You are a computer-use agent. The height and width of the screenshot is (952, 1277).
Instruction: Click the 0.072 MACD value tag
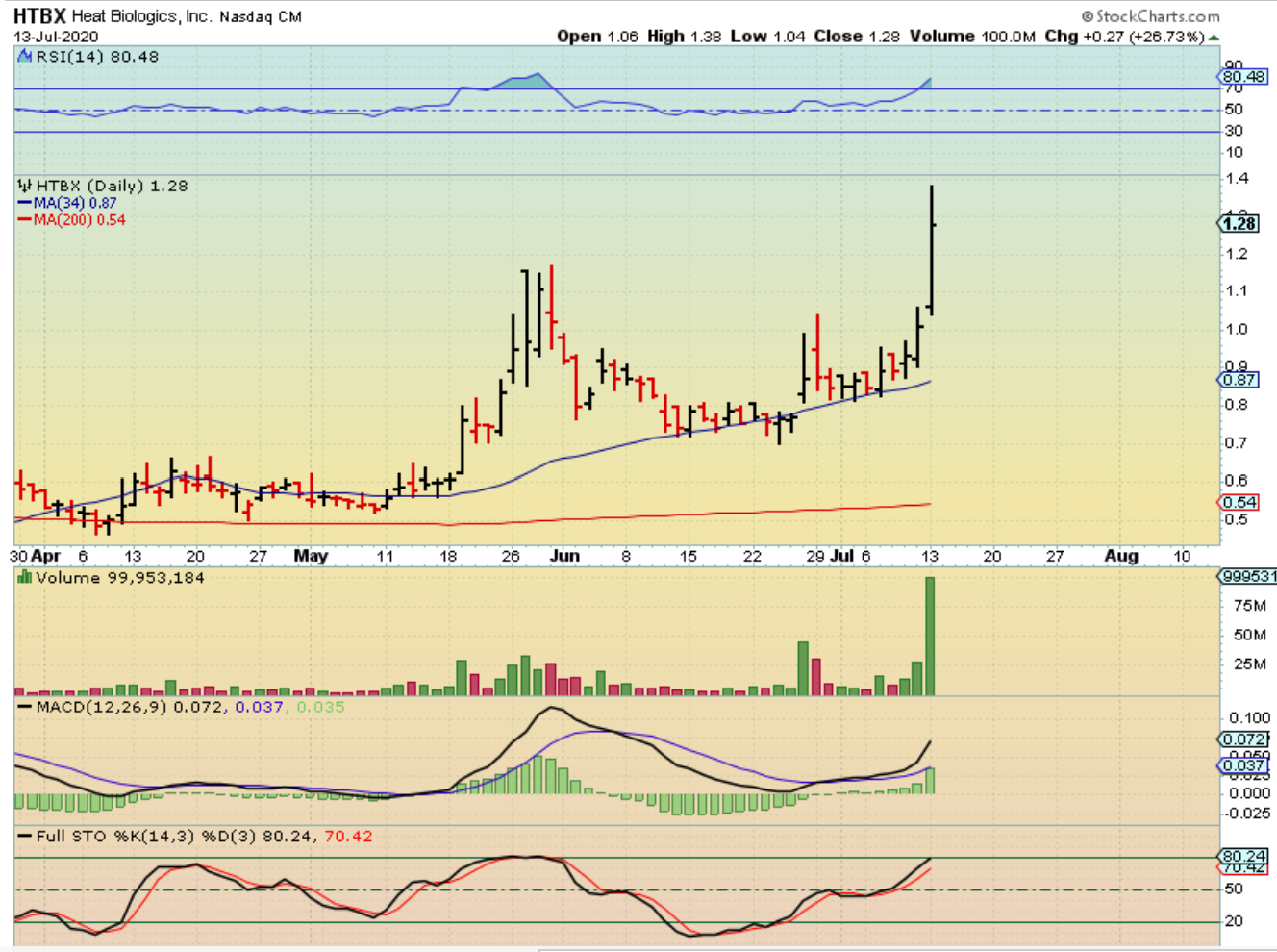pos(1243,739)
